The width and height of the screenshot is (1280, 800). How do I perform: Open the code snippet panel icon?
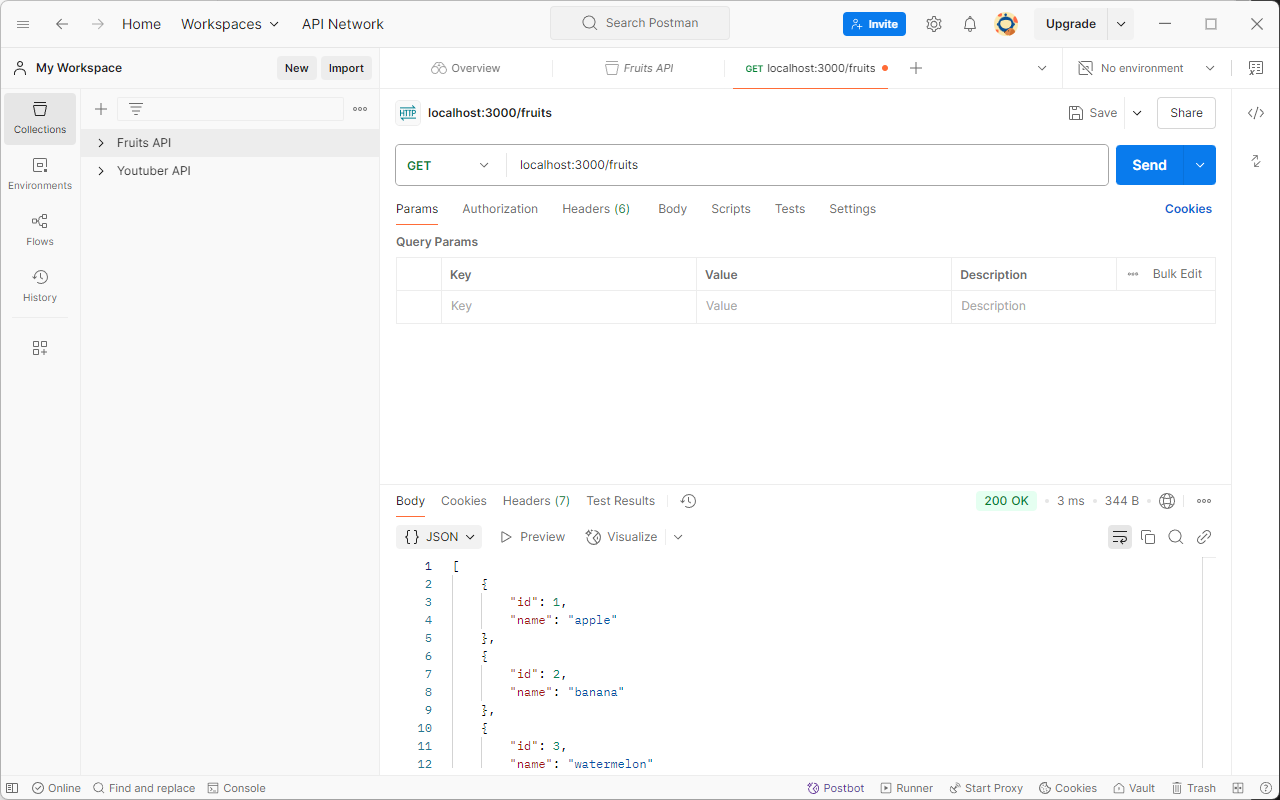(1256, 113)
